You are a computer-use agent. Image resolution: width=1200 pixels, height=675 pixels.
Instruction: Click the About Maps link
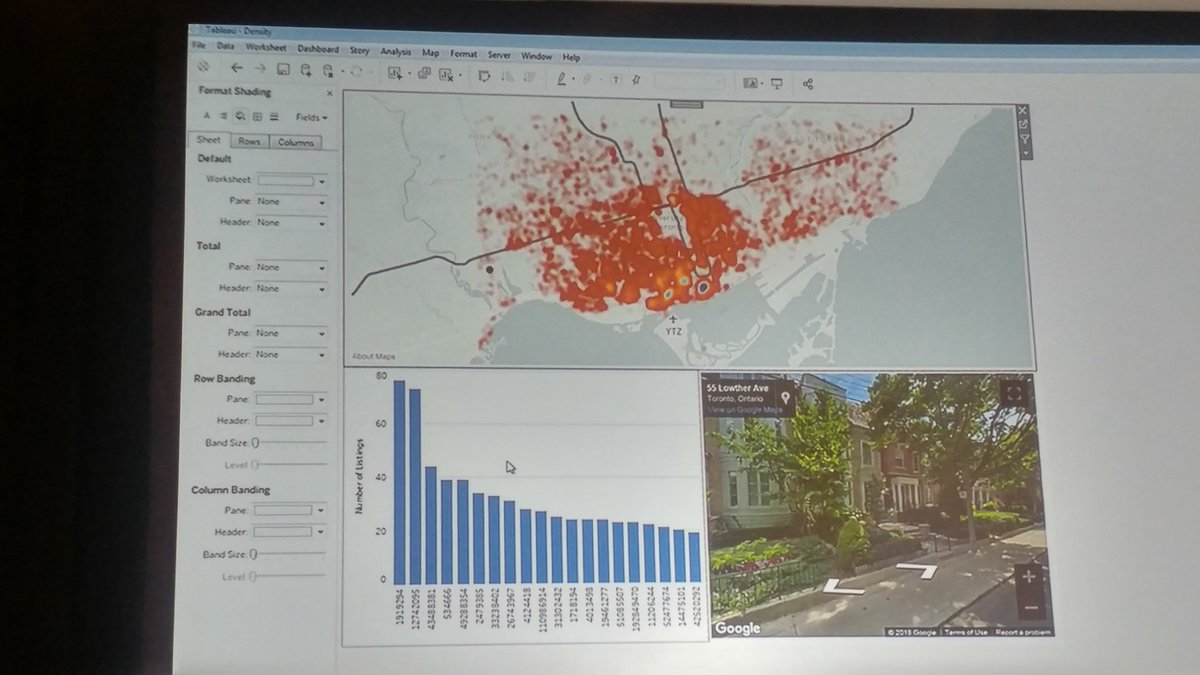tap(372, 356)
